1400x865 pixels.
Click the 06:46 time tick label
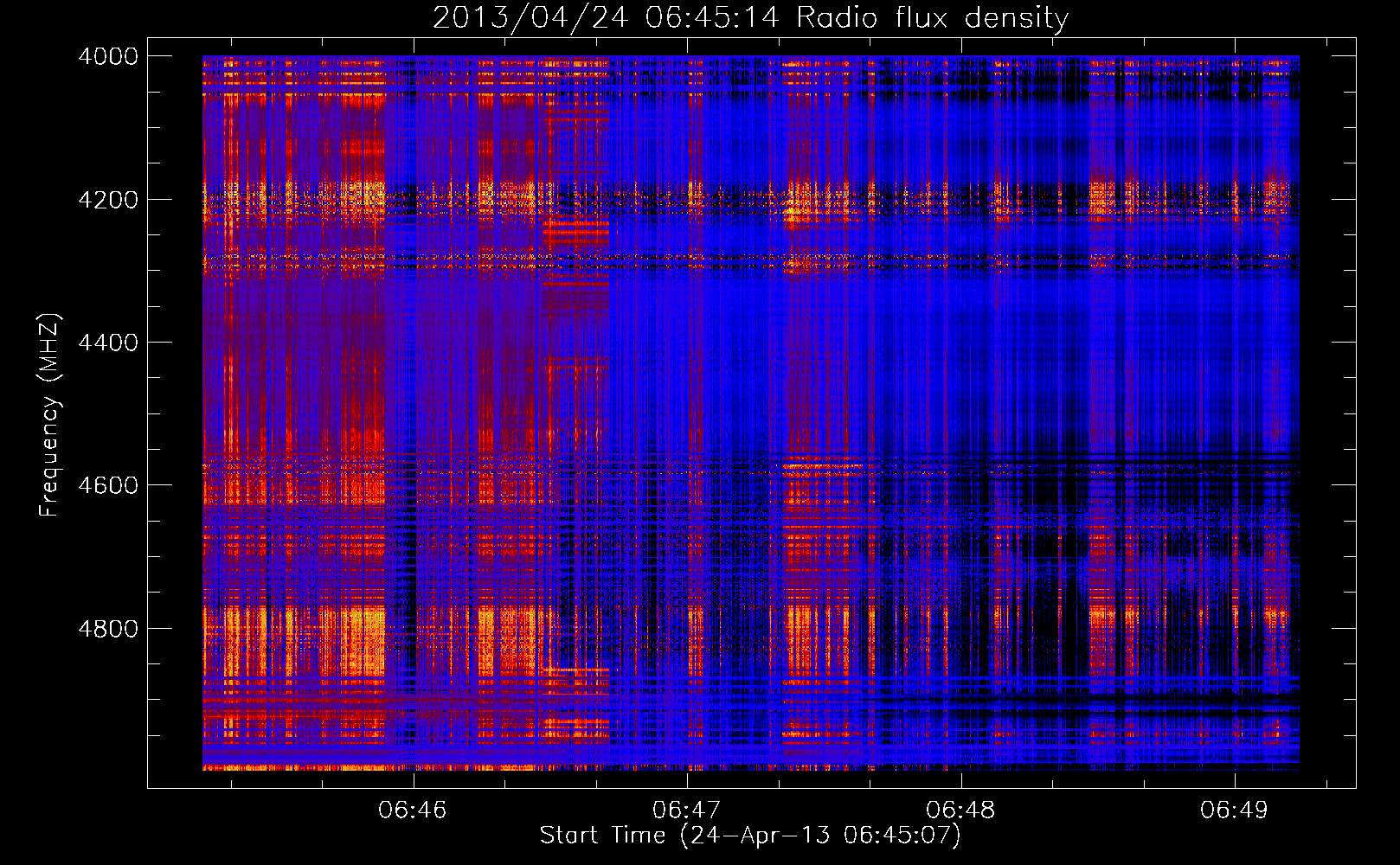point(413,810)
